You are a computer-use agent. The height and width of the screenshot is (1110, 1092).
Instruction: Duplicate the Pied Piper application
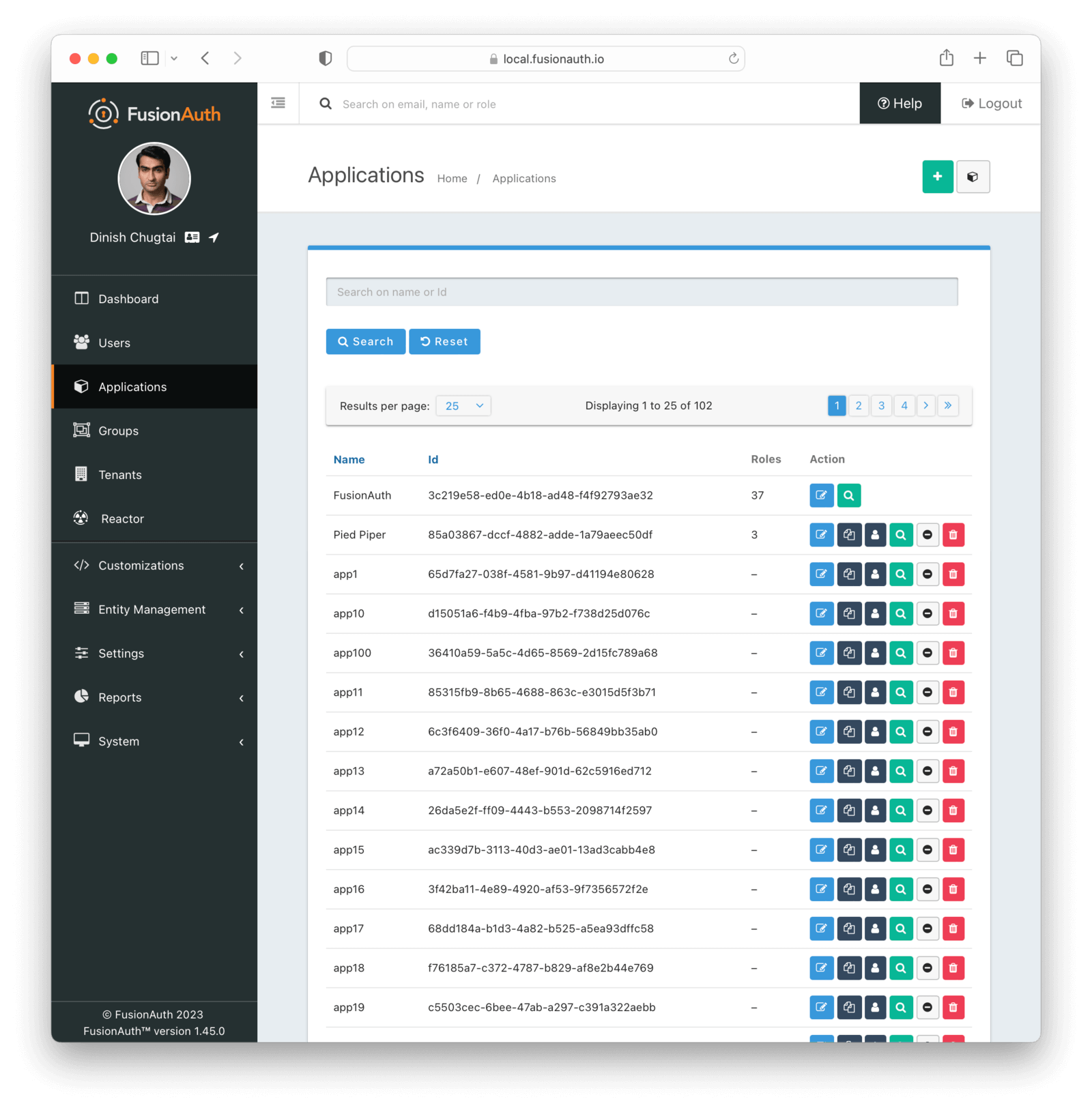coord(849,535)
